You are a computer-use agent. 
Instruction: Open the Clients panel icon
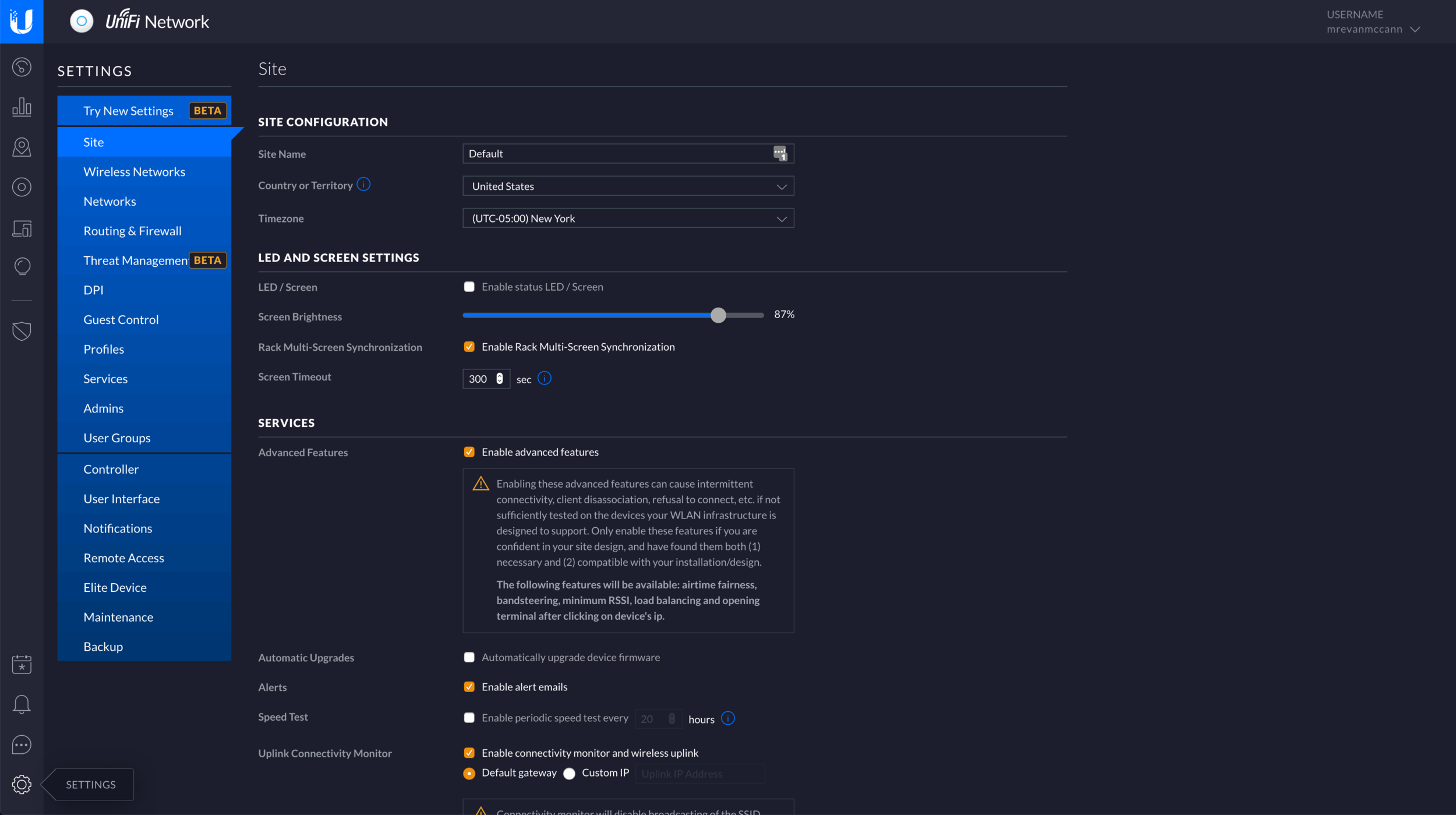[x=22, y=228]
